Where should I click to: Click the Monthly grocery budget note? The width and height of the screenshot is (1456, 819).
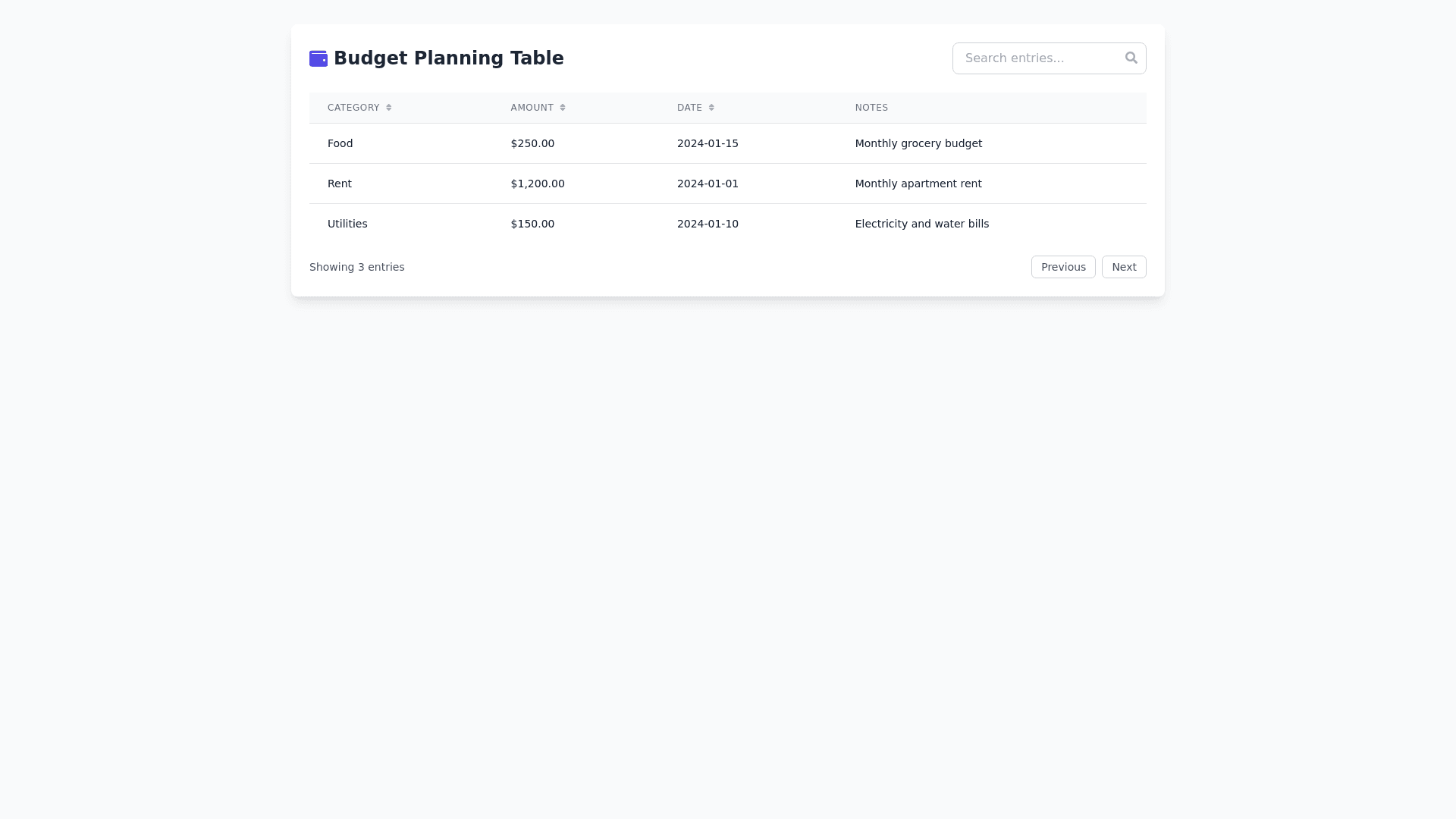tap(918, 143)
